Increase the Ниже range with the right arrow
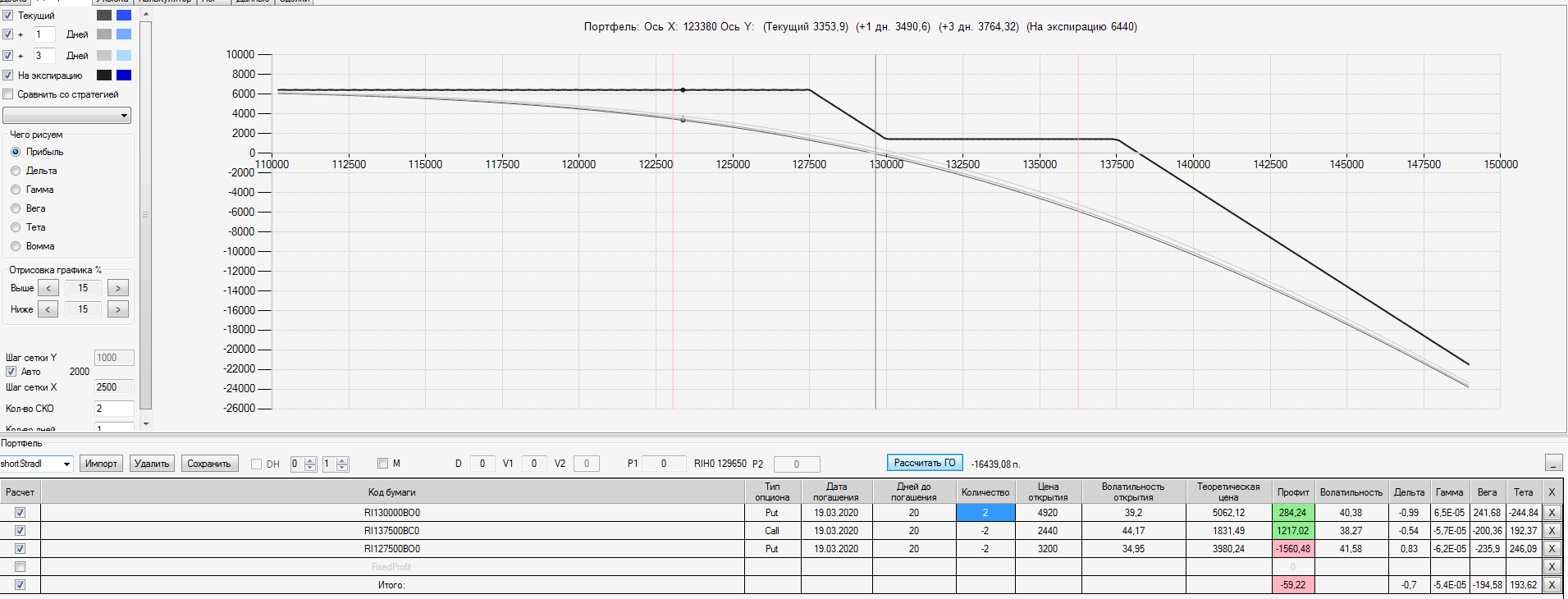 [118, 309]
